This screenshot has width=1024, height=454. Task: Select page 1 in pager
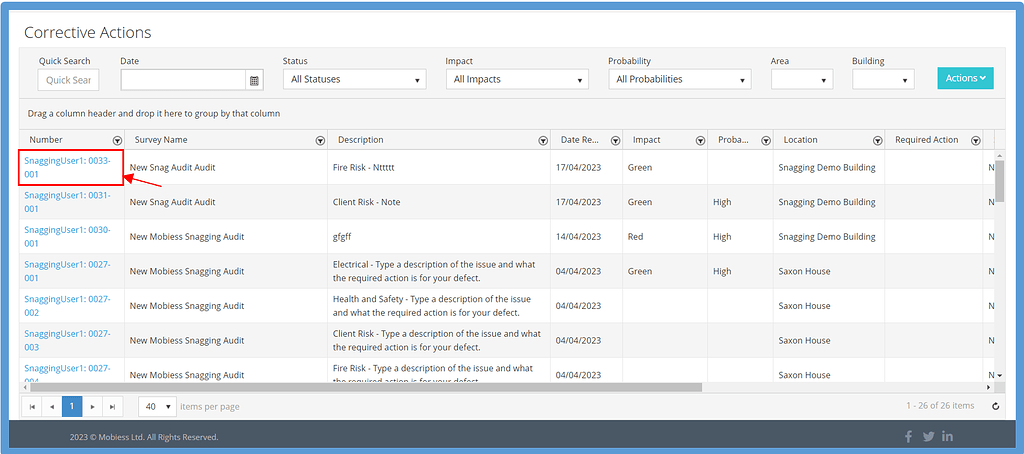tap(72, 406)
